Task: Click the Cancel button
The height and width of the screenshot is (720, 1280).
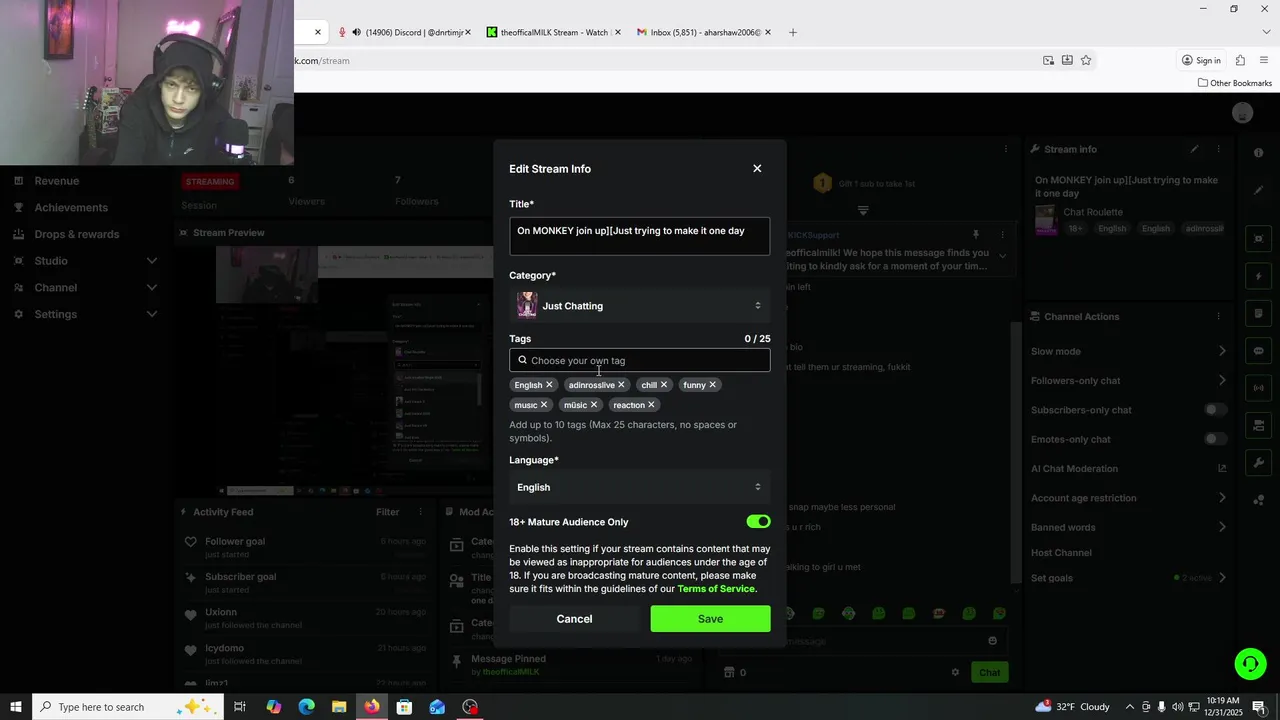Action: click(574, 619)
